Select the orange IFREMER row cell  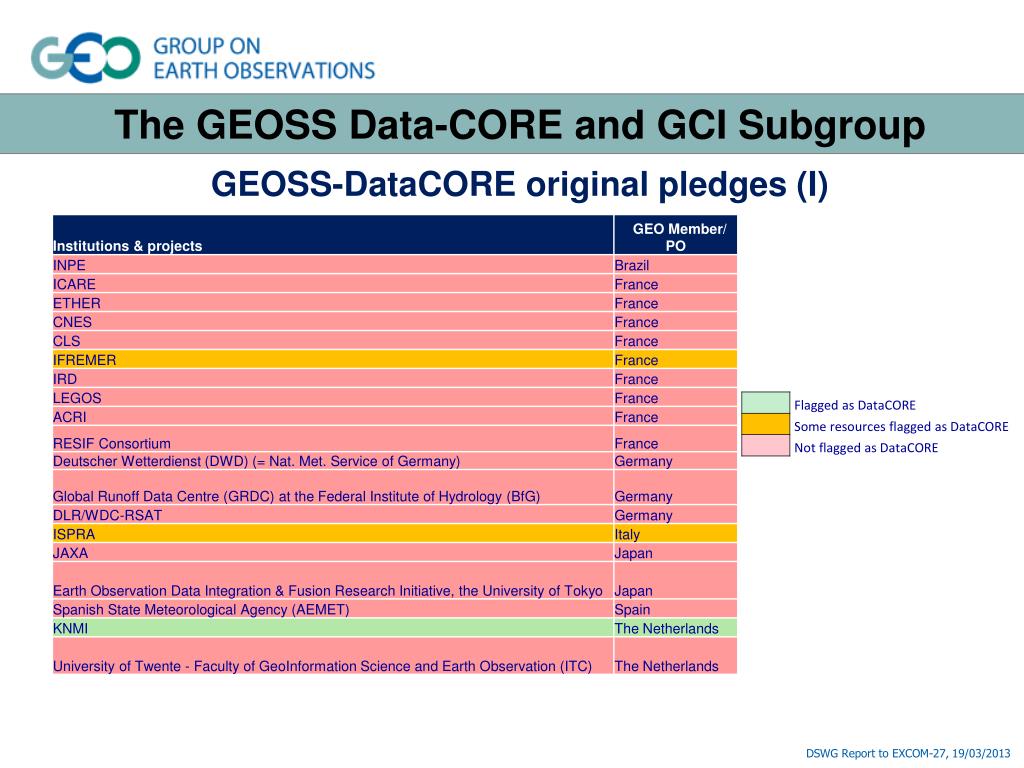click(333, 359)
